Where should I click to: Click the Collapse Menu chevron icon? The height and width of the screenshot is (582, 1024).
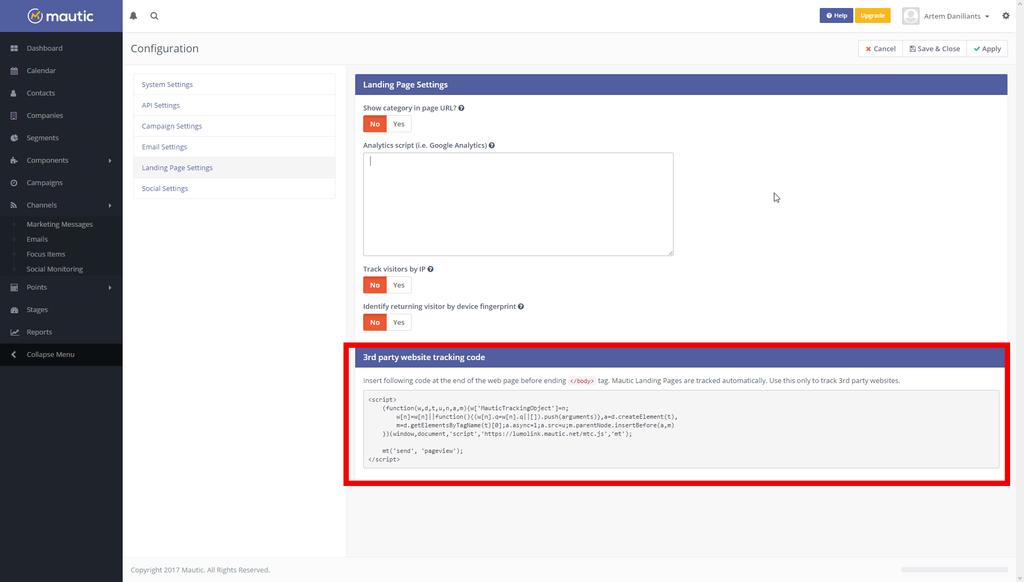(14, 355)
